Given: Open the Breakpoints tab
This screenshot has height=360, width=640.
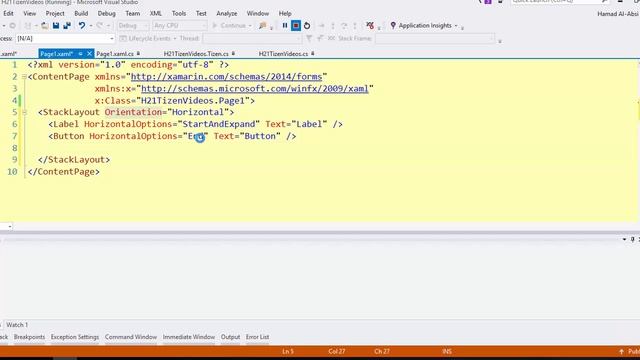Looking at the screenshot, I should (x=29, y=337).
